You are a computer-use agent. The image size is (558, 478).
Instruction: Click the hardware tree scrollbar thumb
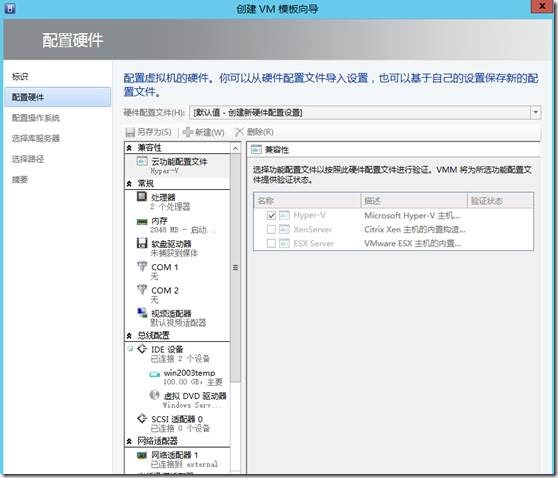[x=235, y=268]
